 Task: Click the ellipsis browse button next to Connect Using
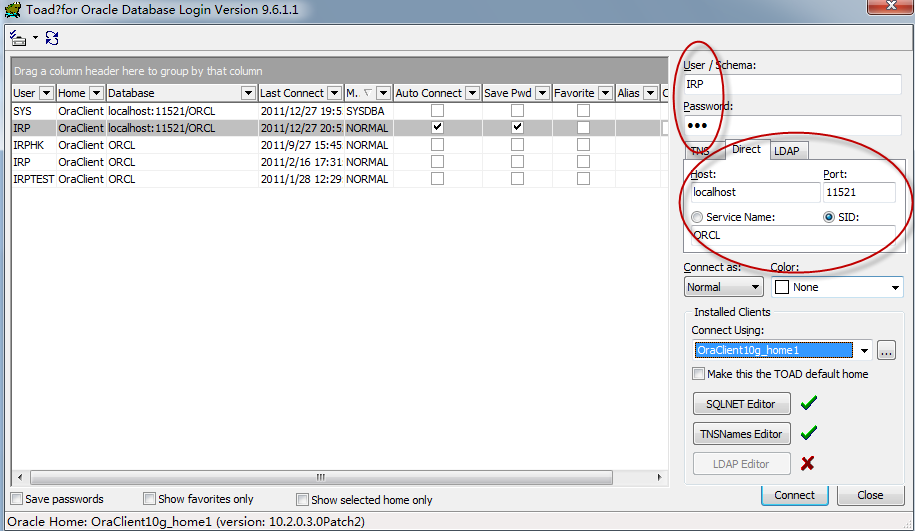886,351
